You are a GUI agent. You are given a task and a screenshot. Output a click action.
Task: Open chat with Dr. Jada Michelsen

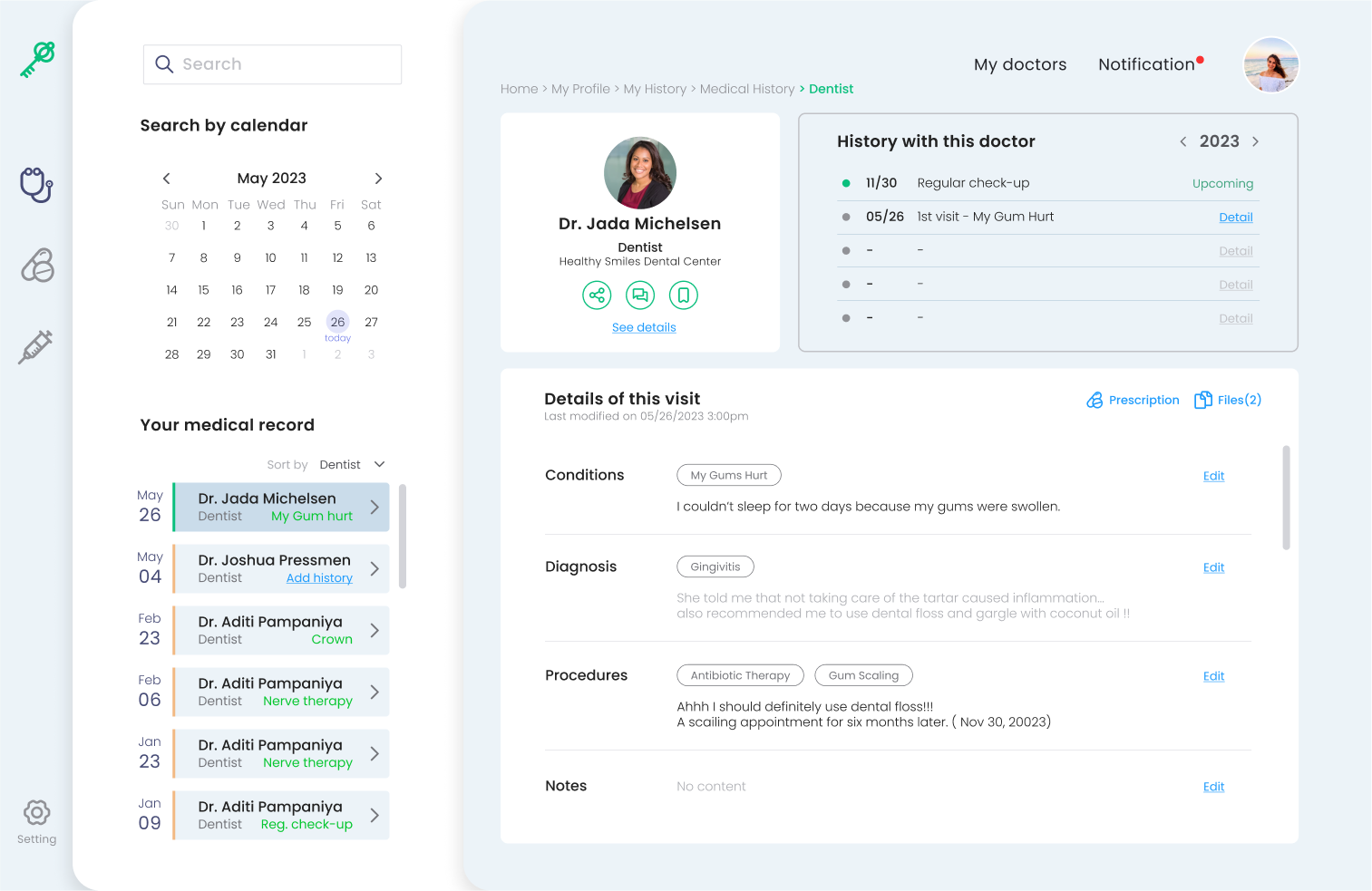[x=640, y=295]
